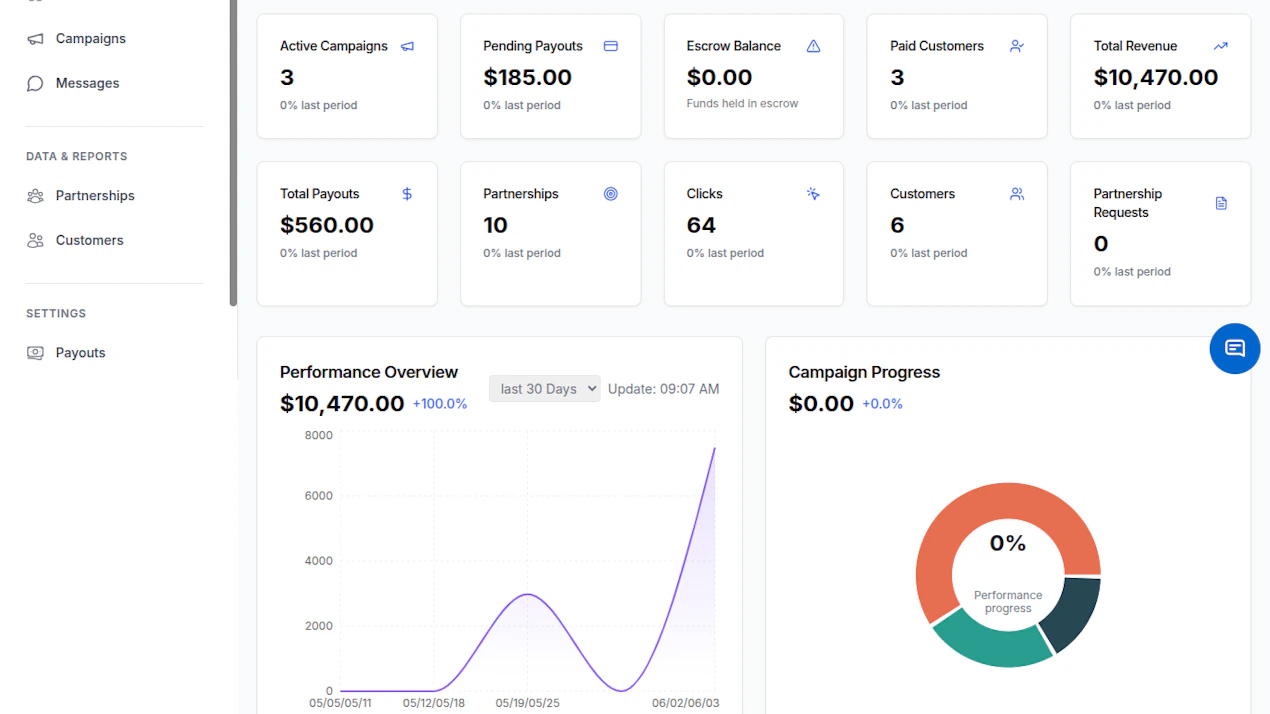This screenshot has width=1270, height=714.
Task: Click the Active Campaigns value 3
Action: click(287, 77)
